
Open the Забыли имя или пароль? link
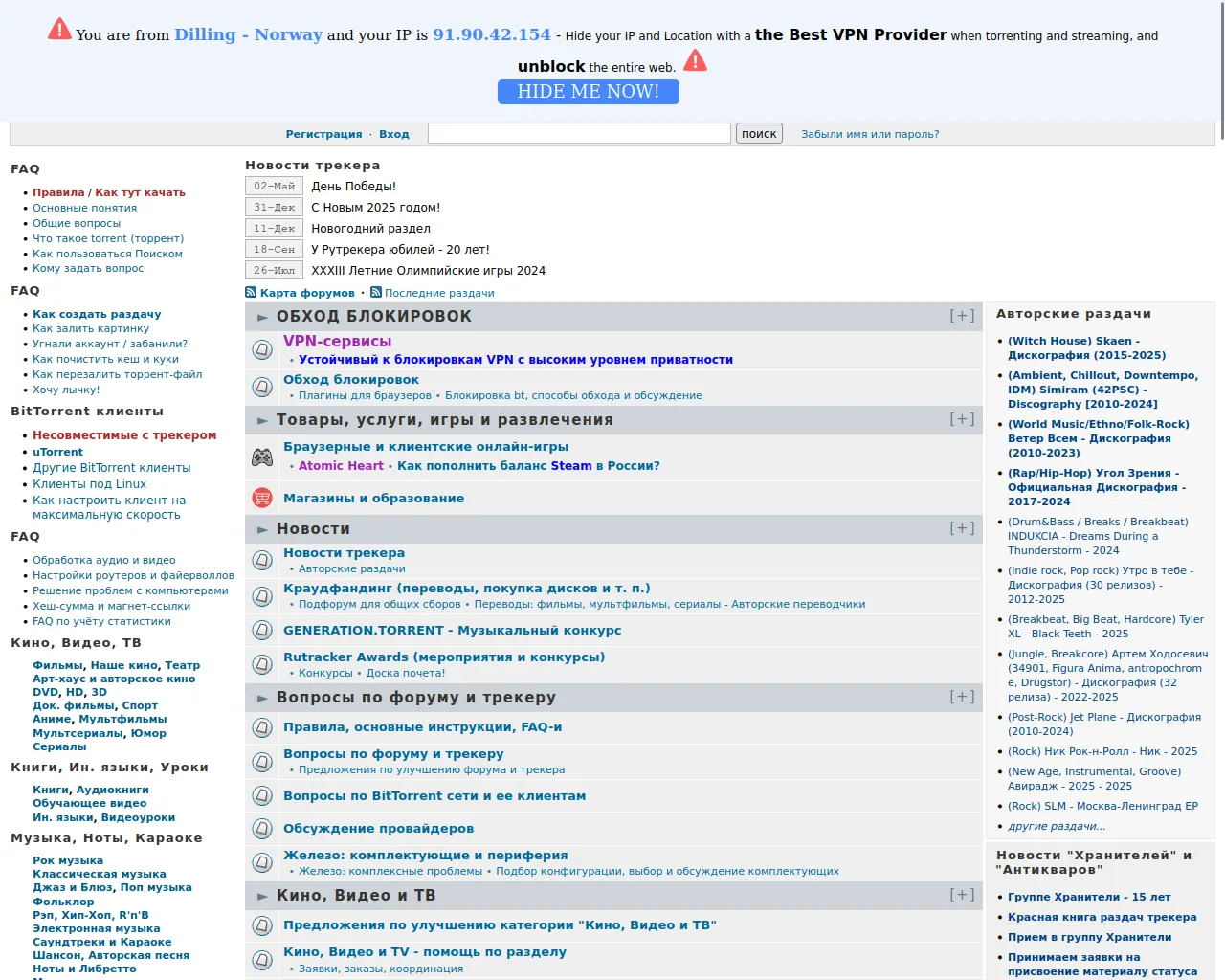tap(870, 134)
